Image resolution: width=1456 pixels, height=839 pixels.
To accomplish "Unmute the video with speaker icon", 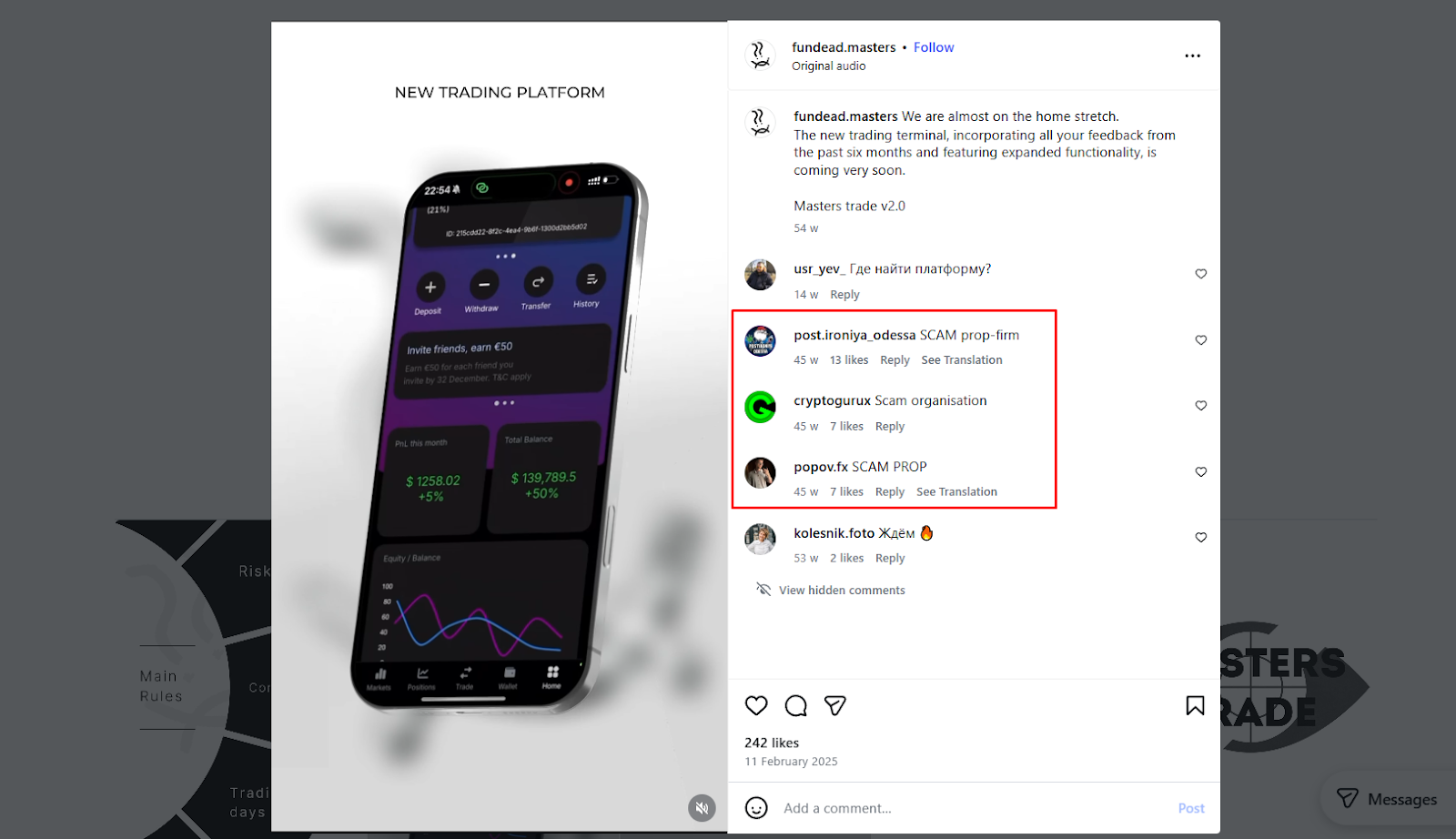I will 702,808.
